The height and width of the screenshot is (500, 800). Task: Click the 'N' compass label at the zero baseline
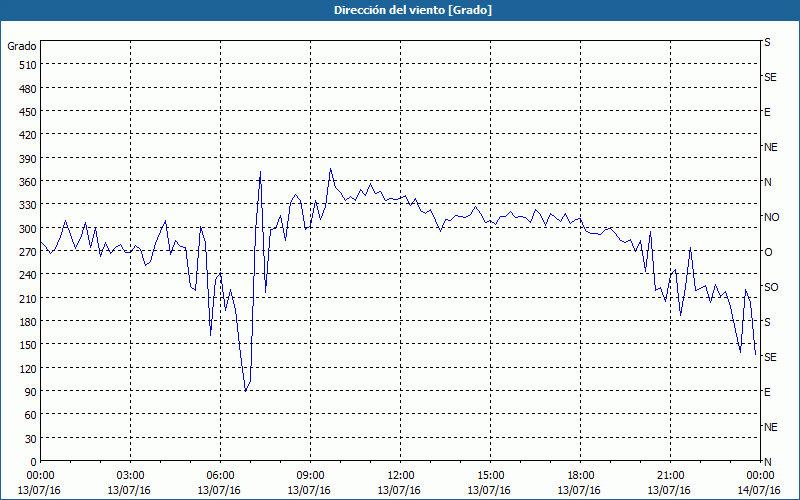pyautogui.click(x=767, y=462)
